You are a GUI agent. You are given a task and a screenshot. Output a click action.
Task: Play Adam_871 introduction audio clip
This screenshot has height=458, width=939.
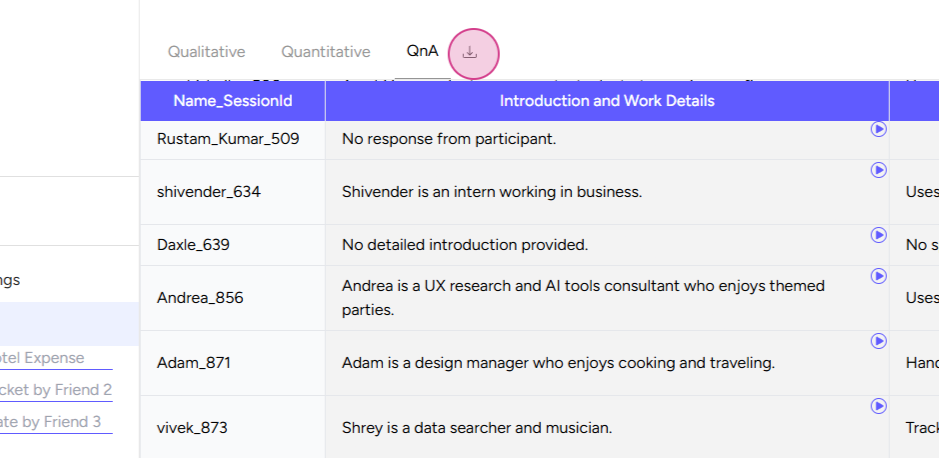879,341
